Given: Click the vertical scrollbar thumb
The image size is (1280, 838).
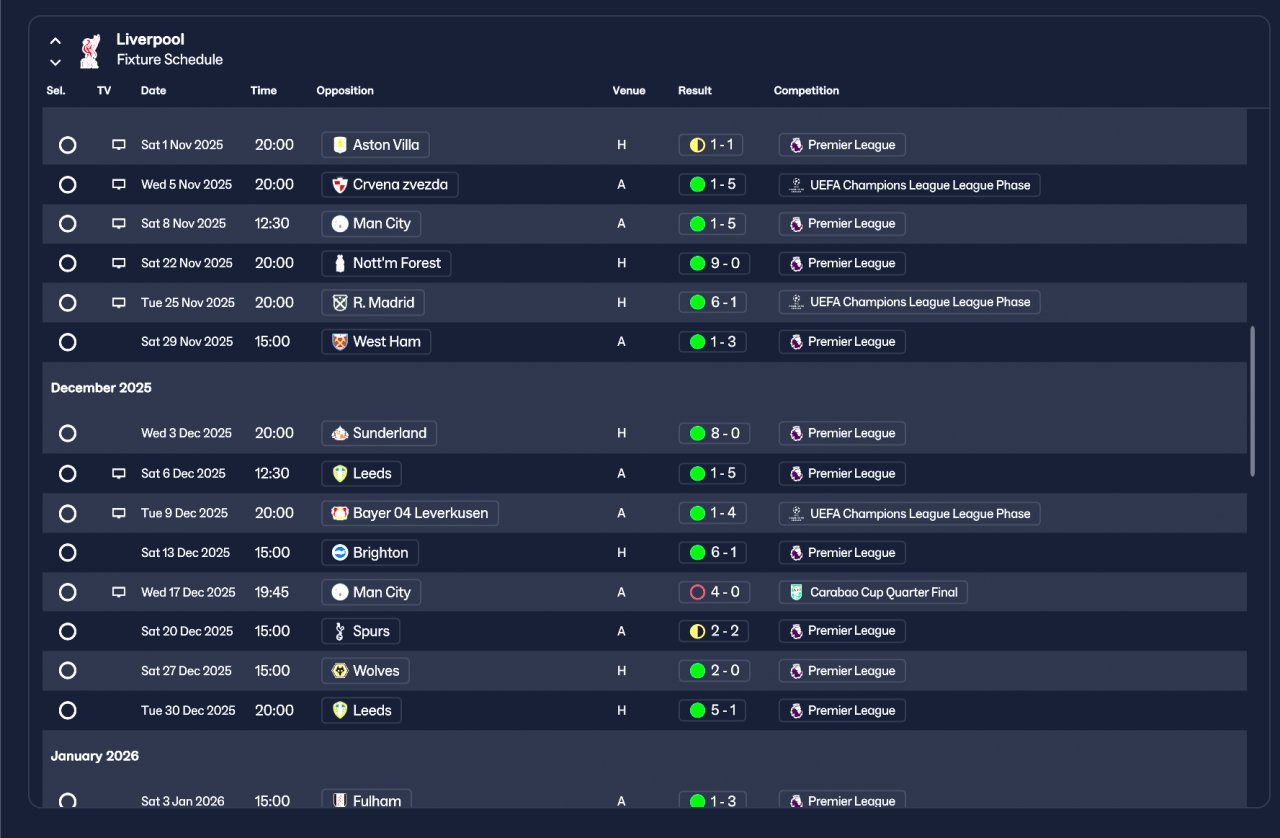Looking at the screenshot, I should tap(1253, 400).
